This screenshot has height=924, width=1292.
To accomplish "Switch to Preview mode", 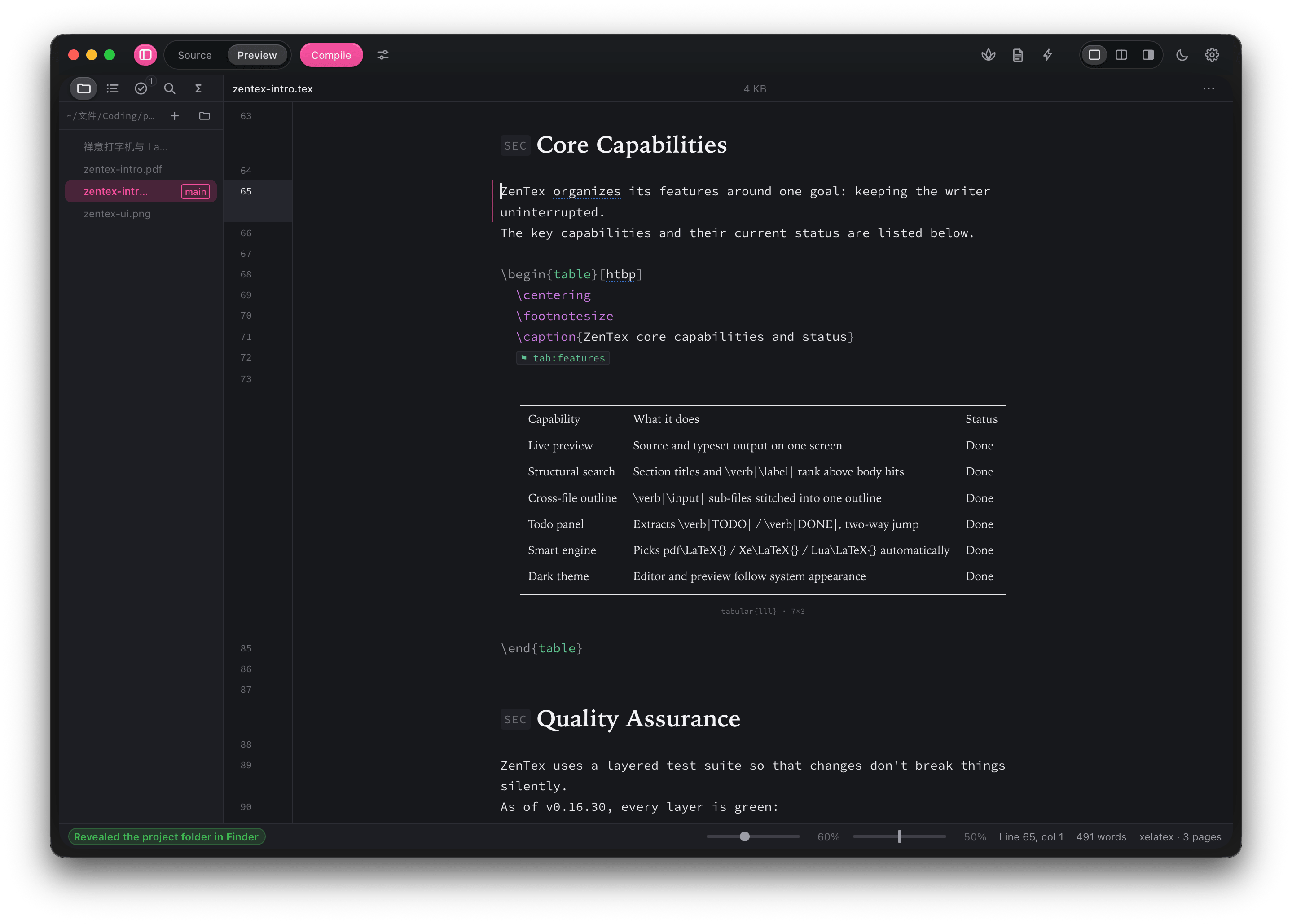I will [257, 55].
